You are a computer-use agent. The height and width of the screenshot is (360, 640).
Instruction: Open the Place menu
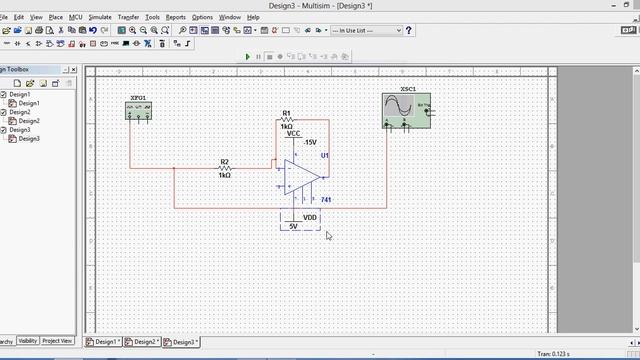[56, 17]
